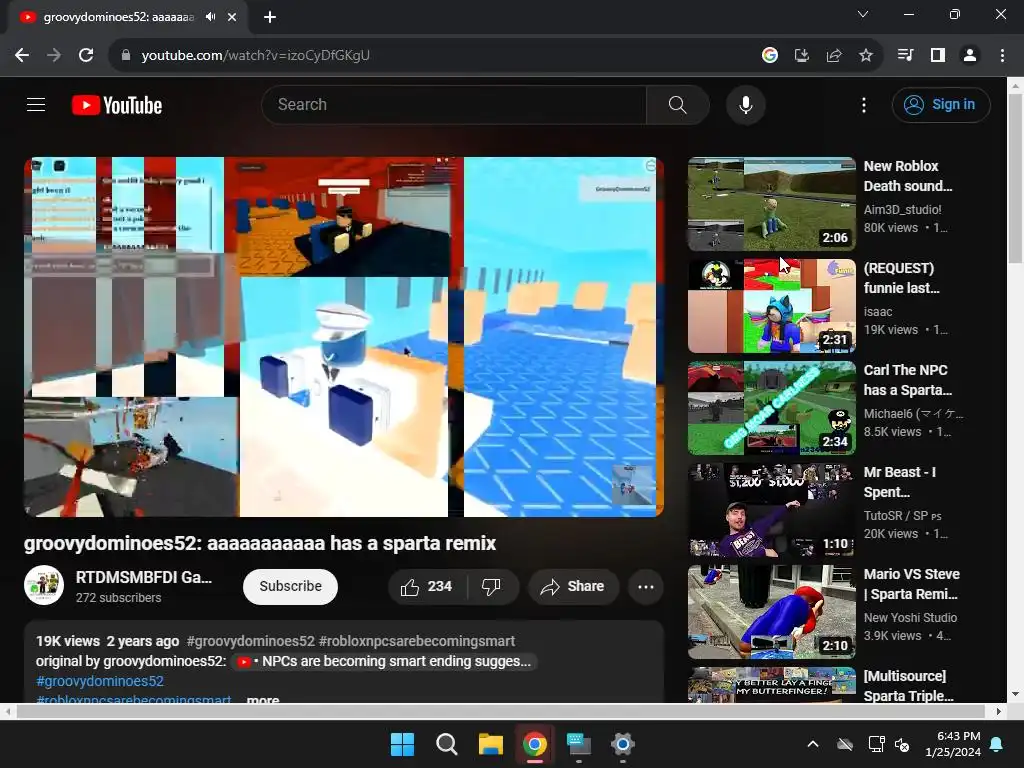Open Carl The NPC Sparta thumbnail

click(771, 408)
